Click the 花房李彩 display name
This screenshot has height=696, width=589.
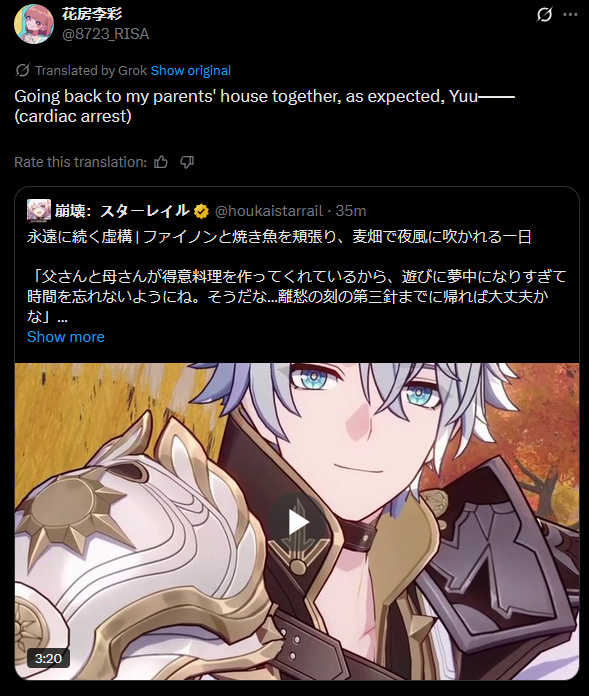click(91, 14)
